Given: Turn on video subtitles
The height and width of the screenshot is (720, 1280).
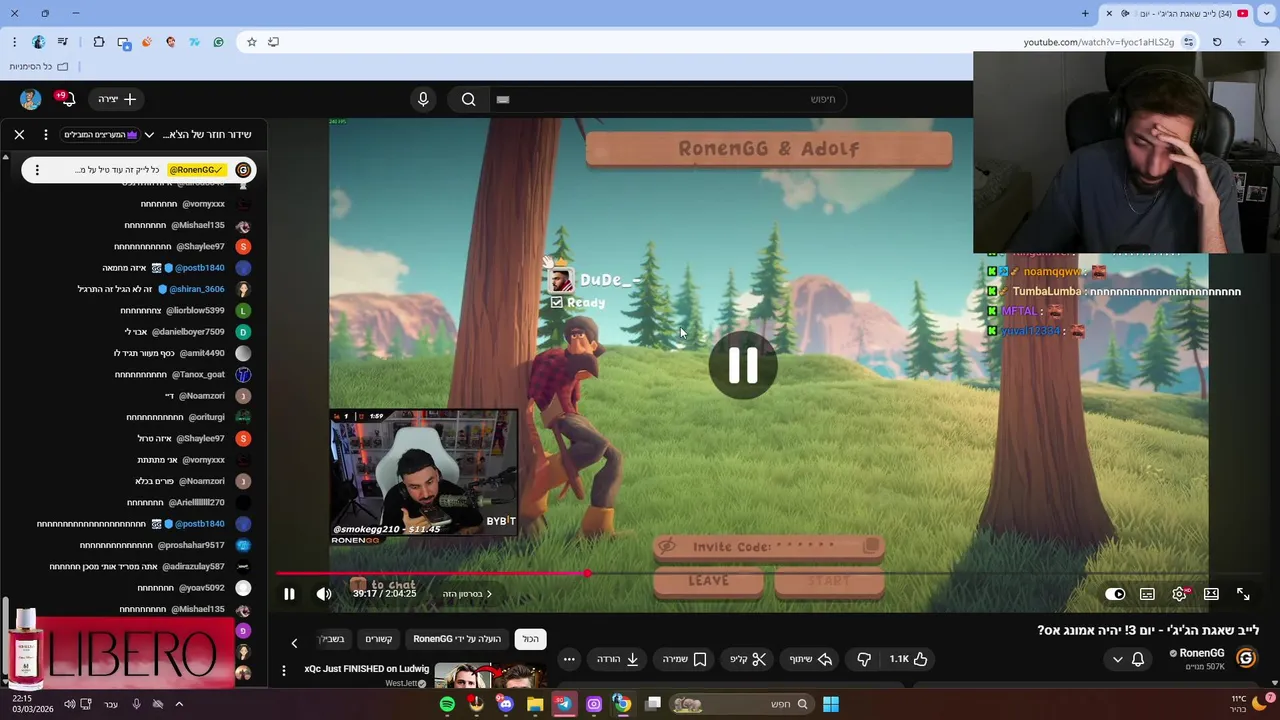Looking at the screenshot, I should pyautogui.click(x=1147, y=594).
